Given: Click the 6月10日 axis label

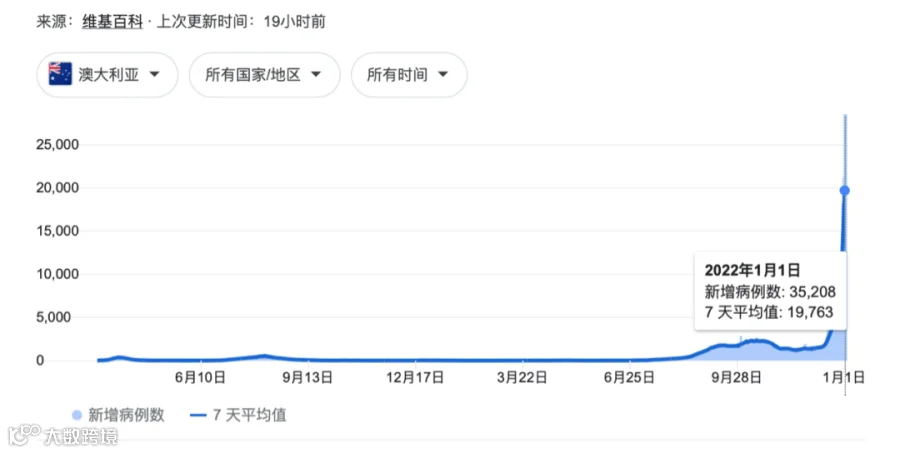Looking at the screenshot, I should pos(200,377).
